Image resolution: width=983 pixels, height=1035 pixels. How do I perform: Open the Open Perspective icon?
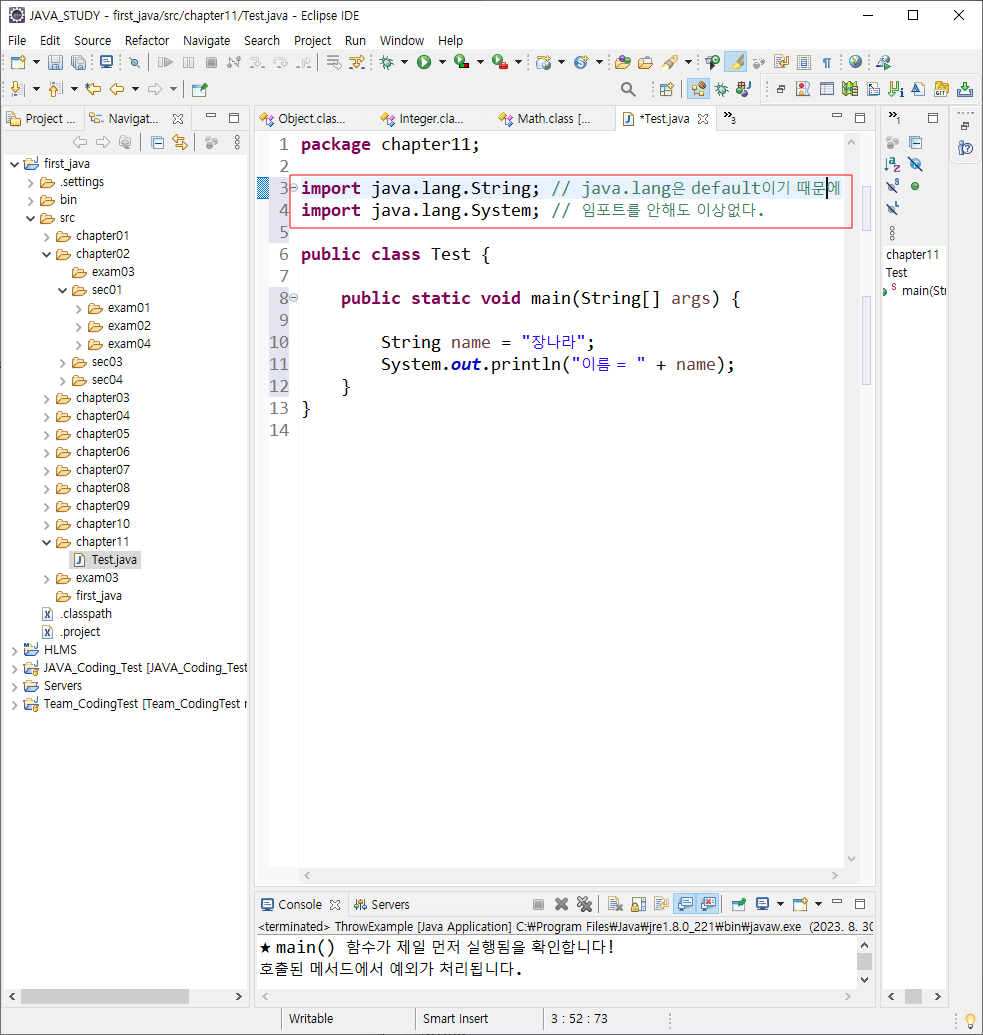pos(667,89)
